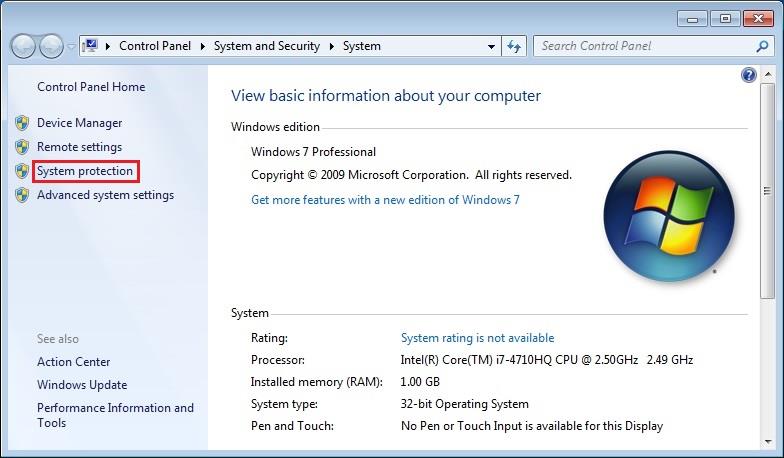The width and height of the screenshot is (784, 458).
Task: Open Action Center link
Action: click(74, 362)
